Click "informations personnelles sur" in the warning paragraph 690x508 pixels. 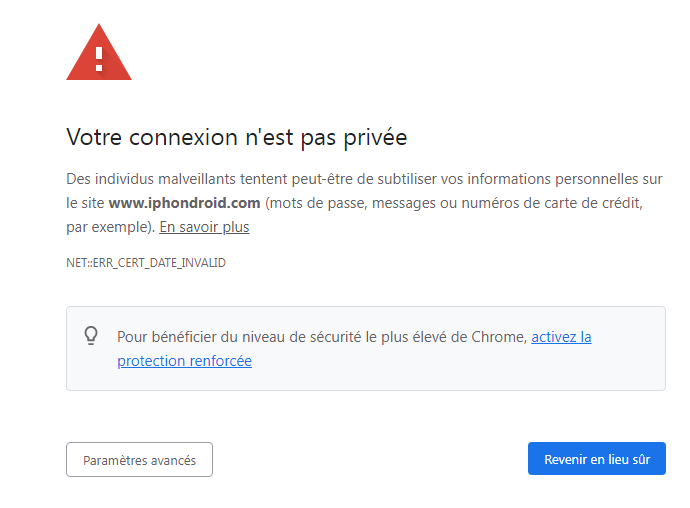click(565, 179)
